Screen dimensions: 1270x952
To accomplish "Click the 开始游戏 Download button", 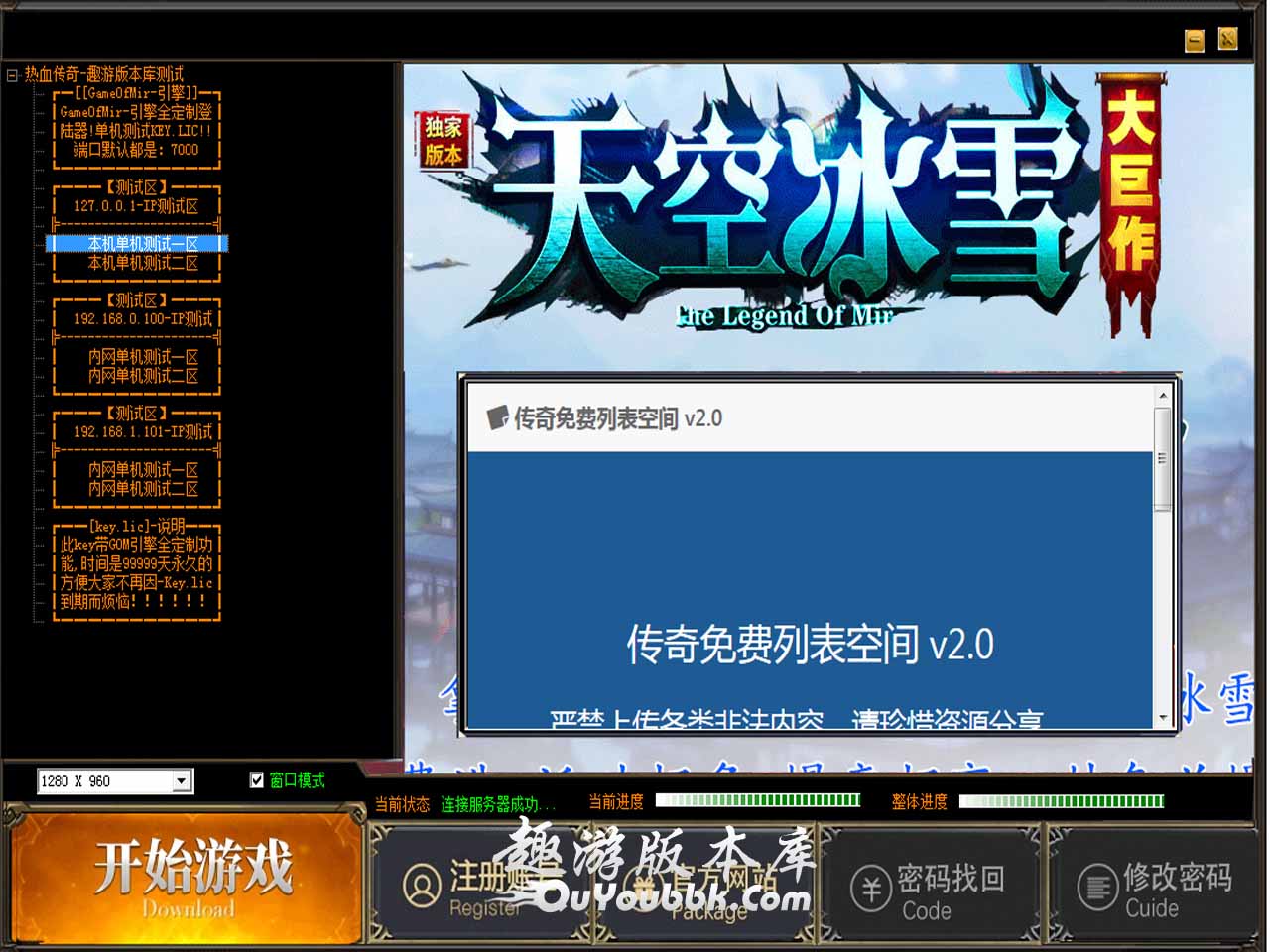I will tap(187, 876).
